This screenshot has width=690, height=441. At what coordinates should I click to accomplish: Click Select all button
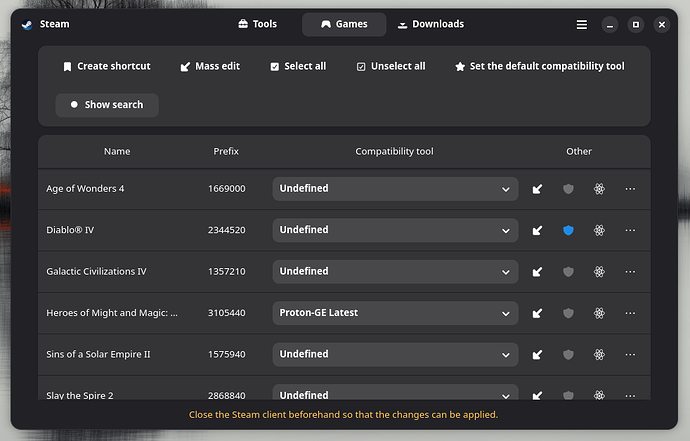pyautogui.click(x=298, y=66)
